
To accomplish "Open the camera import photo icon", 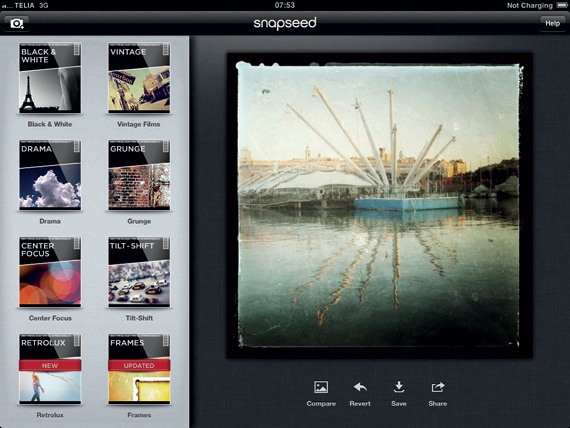I will pyautogui.click(x=17, y=24).
